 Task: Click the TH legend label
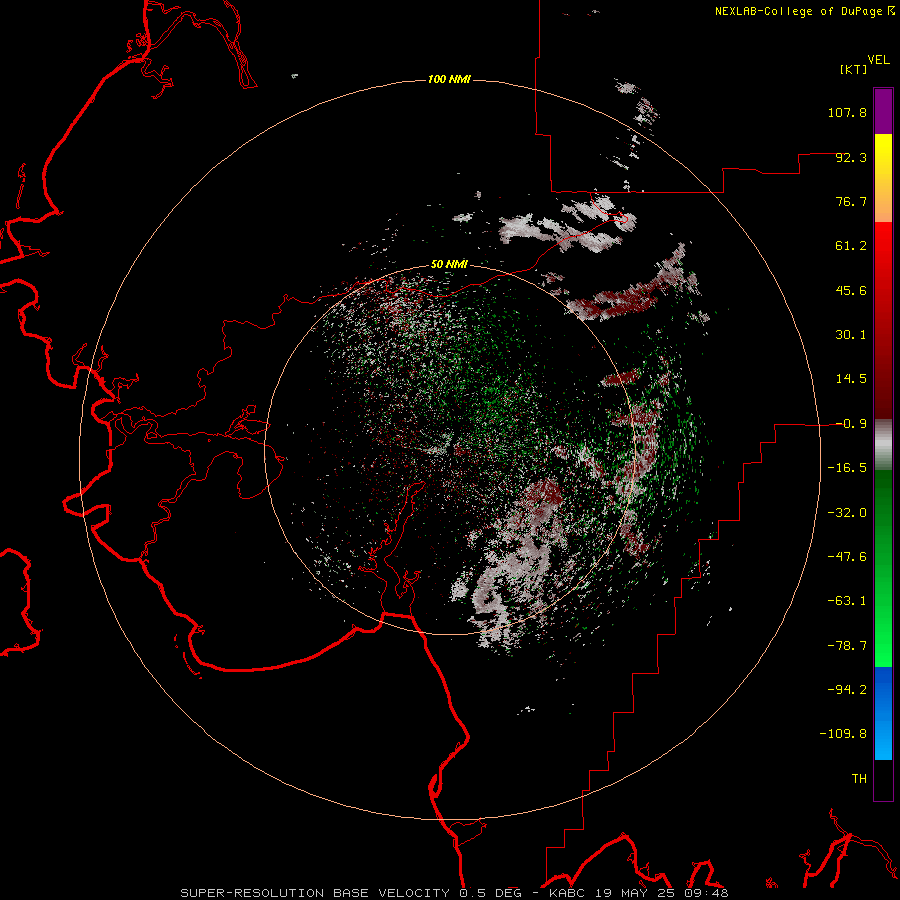pyautogui.click(x=859, y=779)
